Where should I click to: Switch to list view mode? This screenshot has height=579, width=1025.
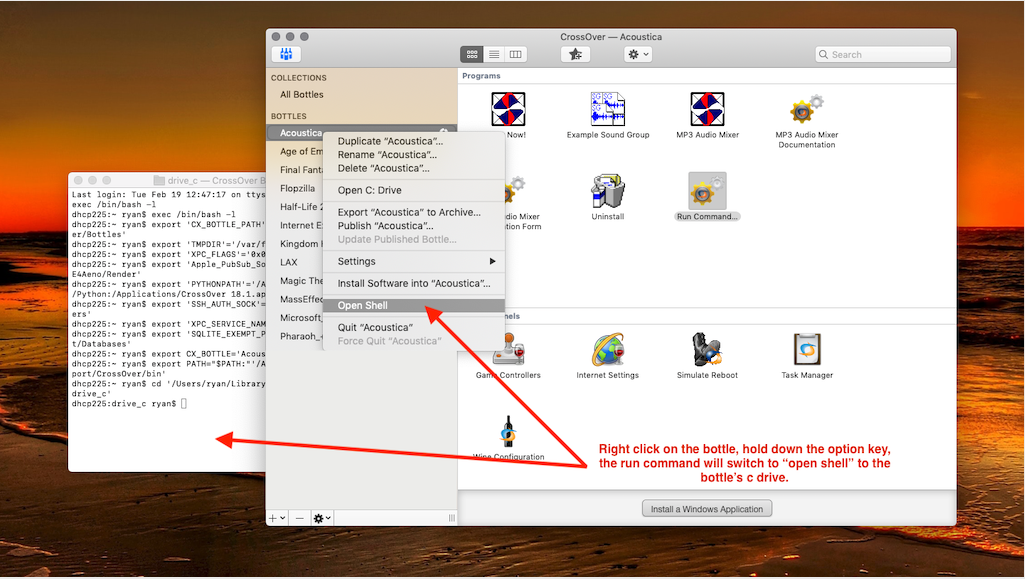click(x=494, y=54)
